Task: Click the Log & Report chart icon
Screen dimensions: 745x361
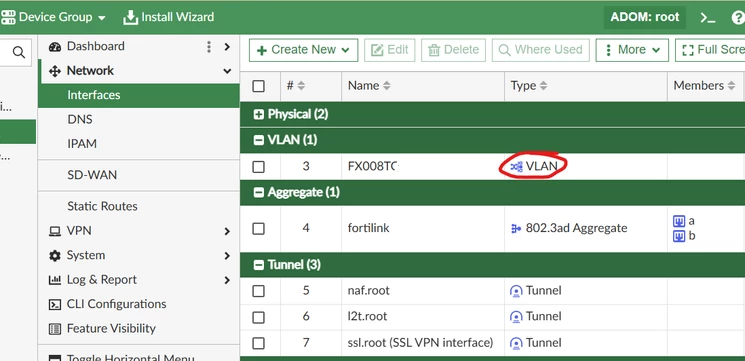Action: click(x=55, y=280)
